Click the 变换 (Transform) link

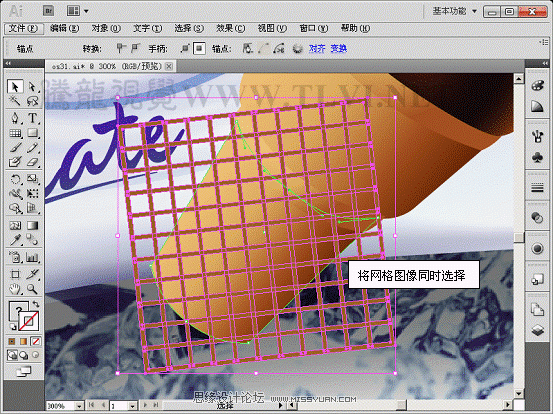click(x=339, y=48)
